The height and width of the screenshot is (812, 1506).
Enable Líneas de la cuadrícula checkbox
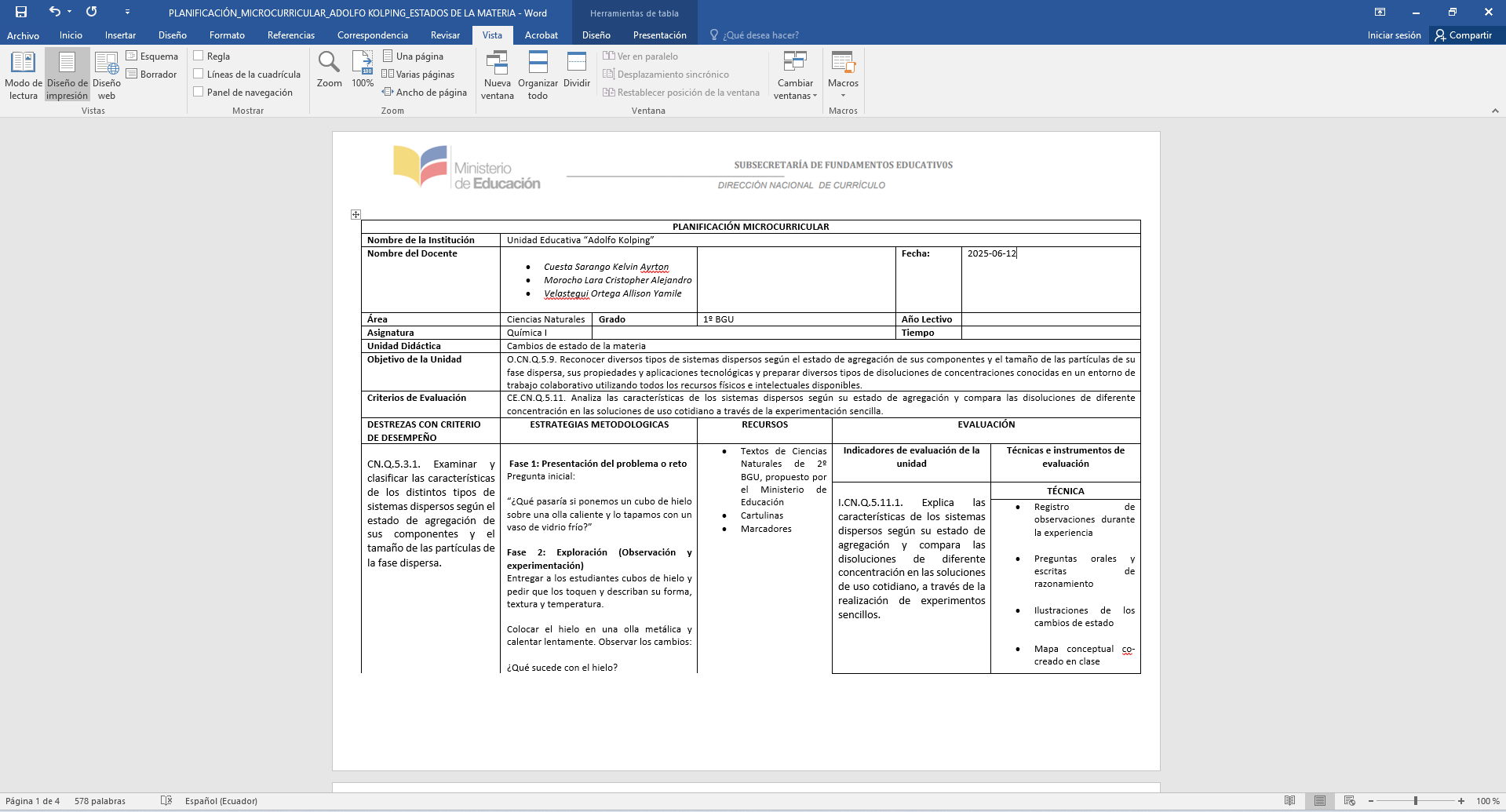click(199, 75)
